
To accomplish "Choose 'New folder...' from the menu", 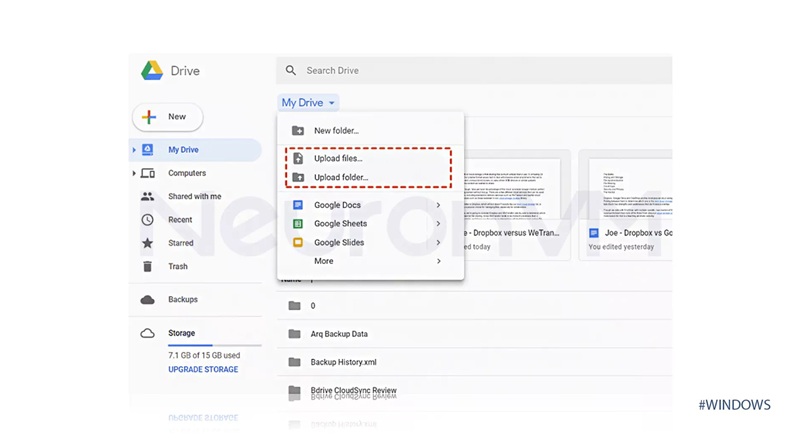I will pyautogui.click(x=370, y=131).
